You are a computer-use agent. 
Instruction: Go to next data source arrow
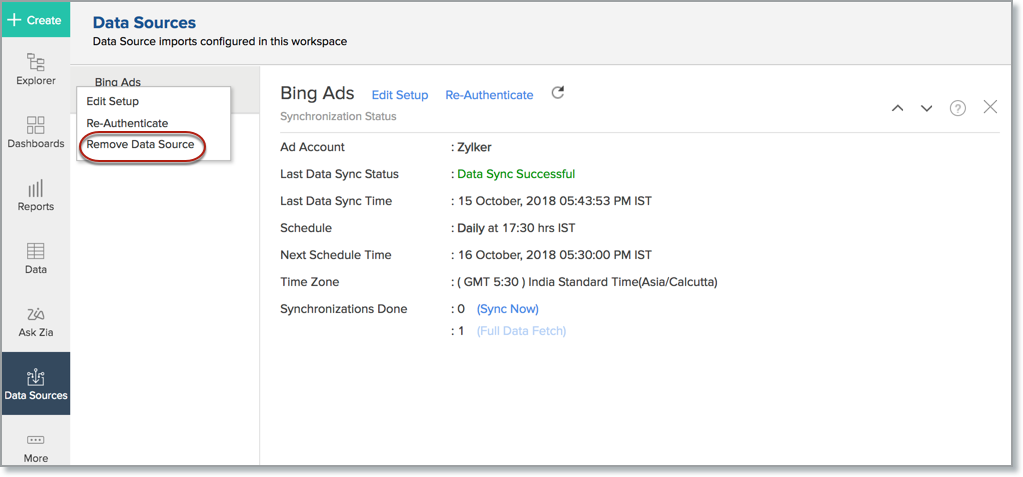[x=926, y=108]
